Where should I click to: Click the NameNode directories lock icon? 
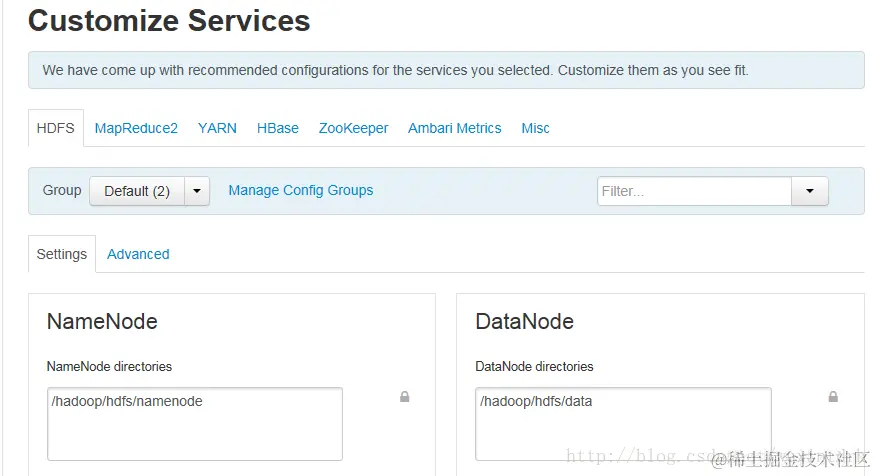click(404, 397)
